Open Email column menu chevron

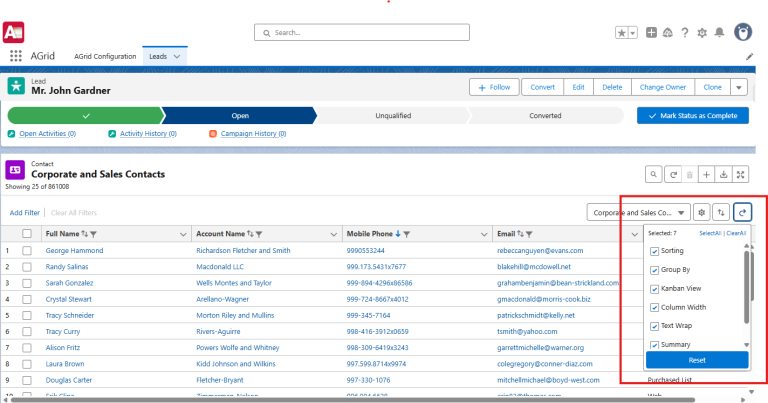click(x=634, y=234)
